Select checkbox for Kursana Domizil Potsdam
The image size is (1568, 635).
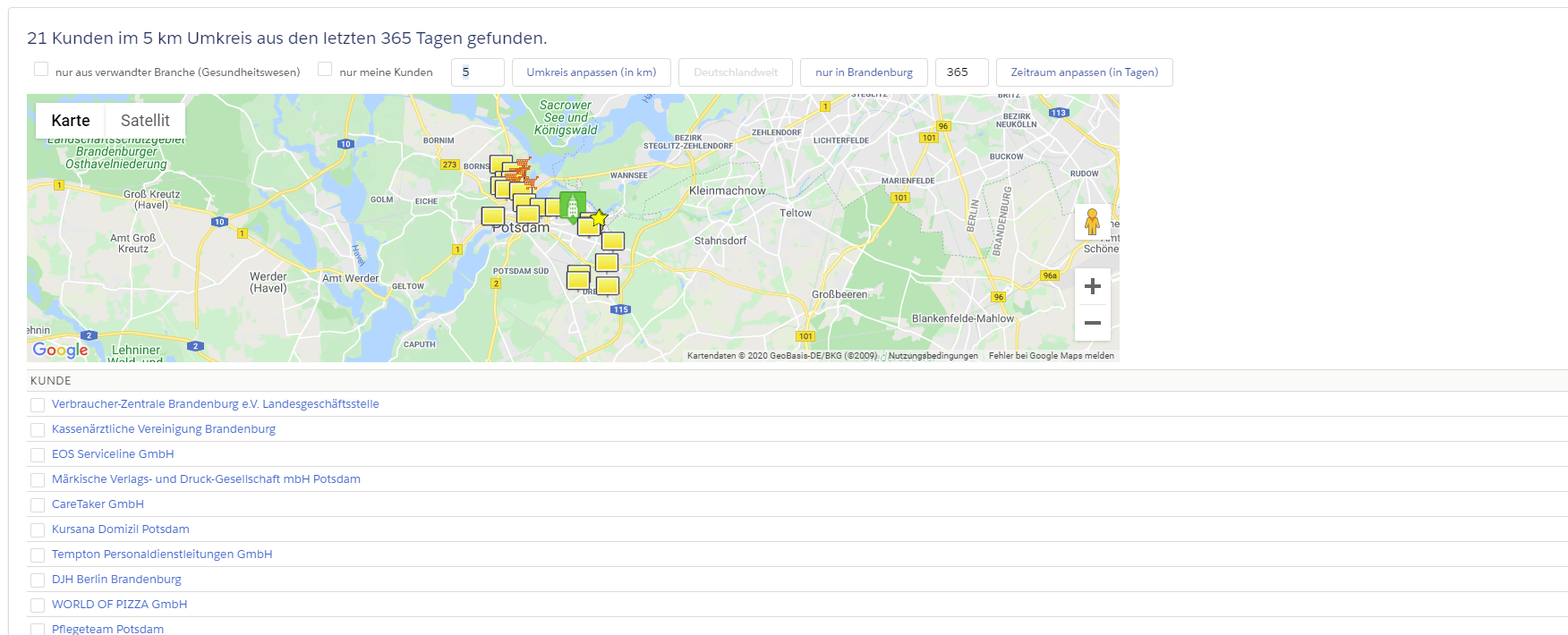point(38,530)
